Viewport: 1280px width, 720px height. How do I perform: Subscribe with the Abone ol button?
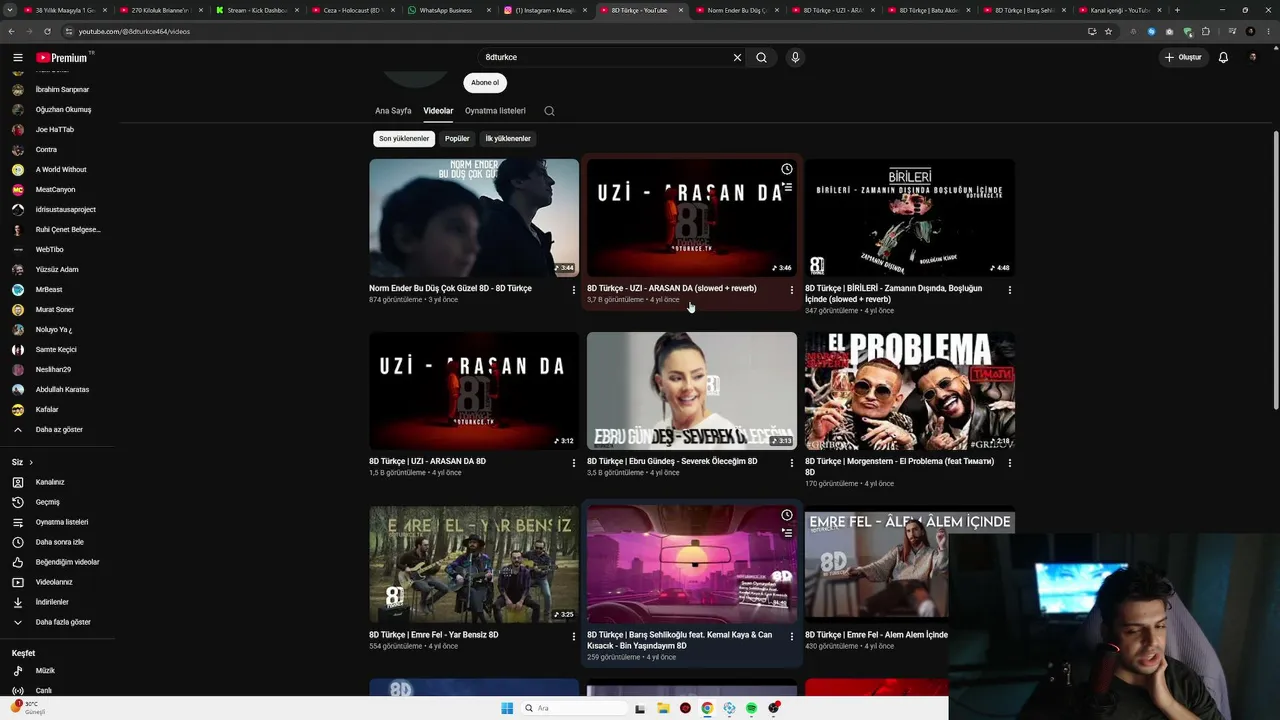(485, 83)
